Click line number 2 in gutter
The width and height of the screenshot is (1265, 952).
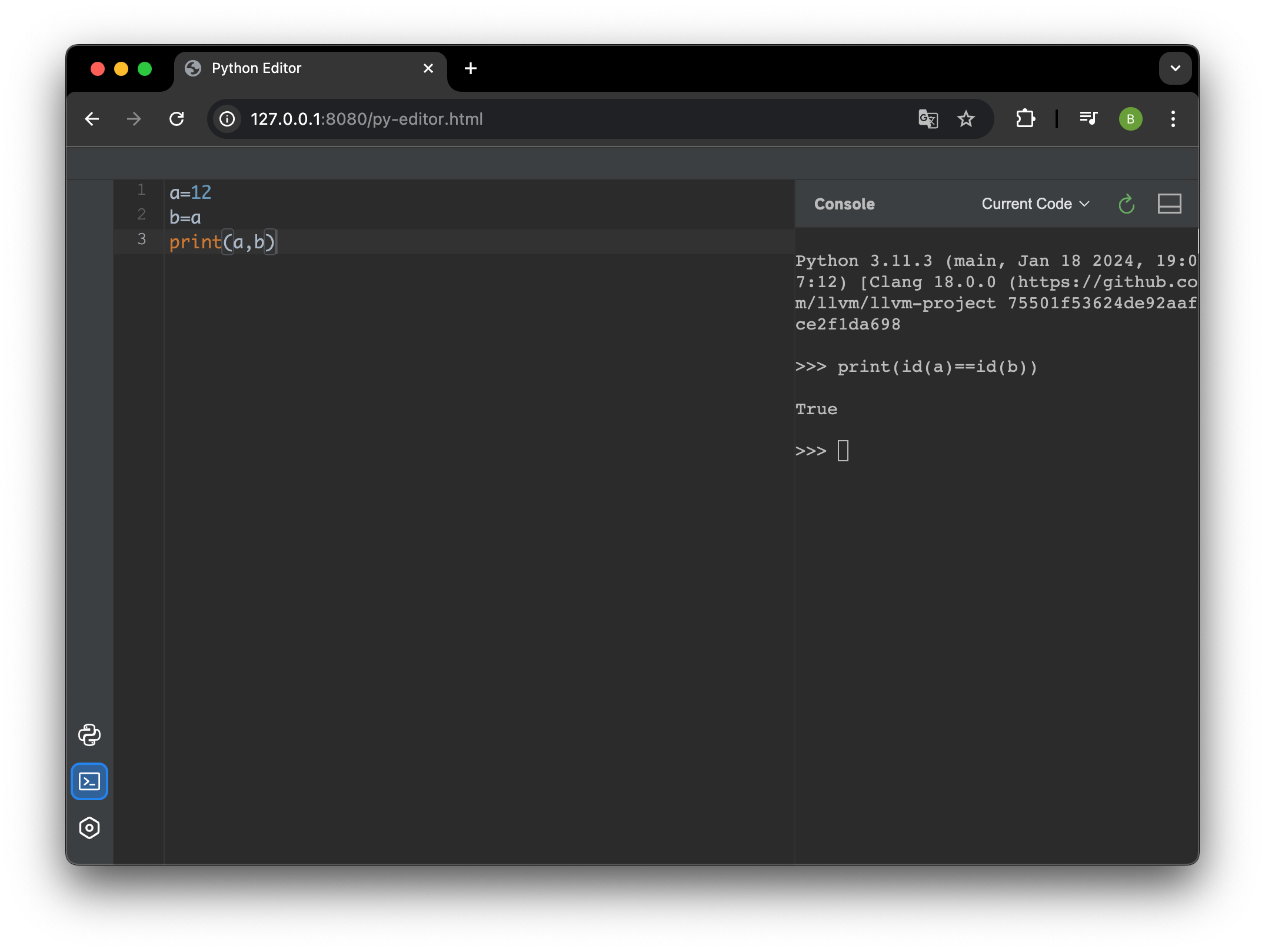coord(141,214)
